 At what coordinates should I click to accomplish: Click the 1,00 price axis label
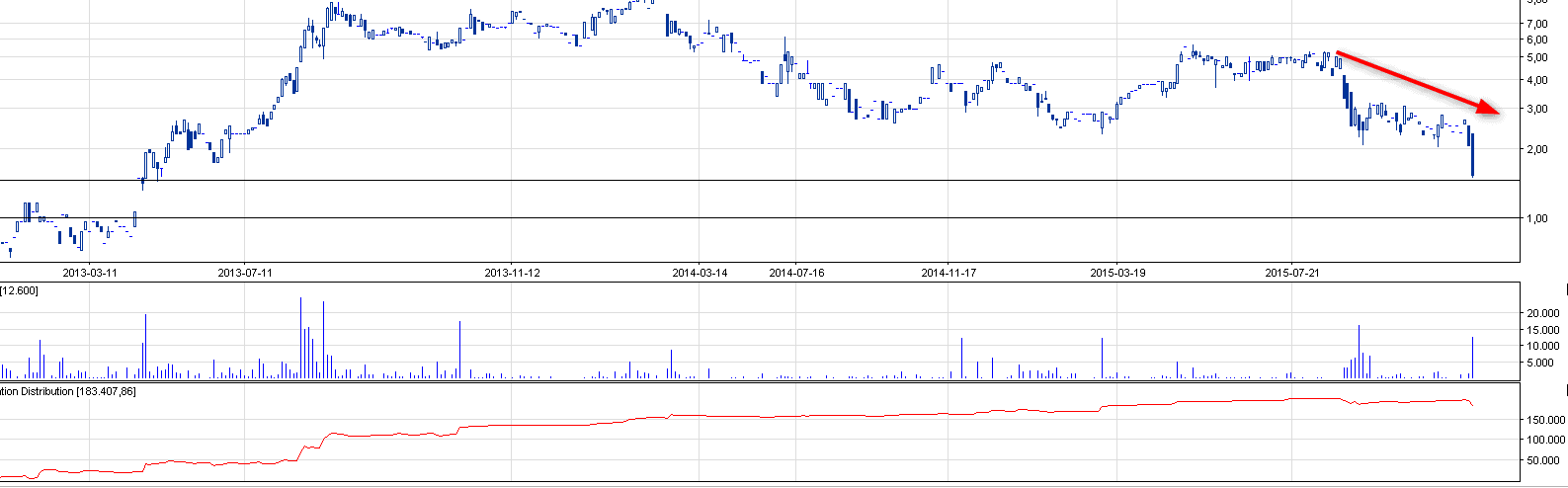pos(1536,219)
